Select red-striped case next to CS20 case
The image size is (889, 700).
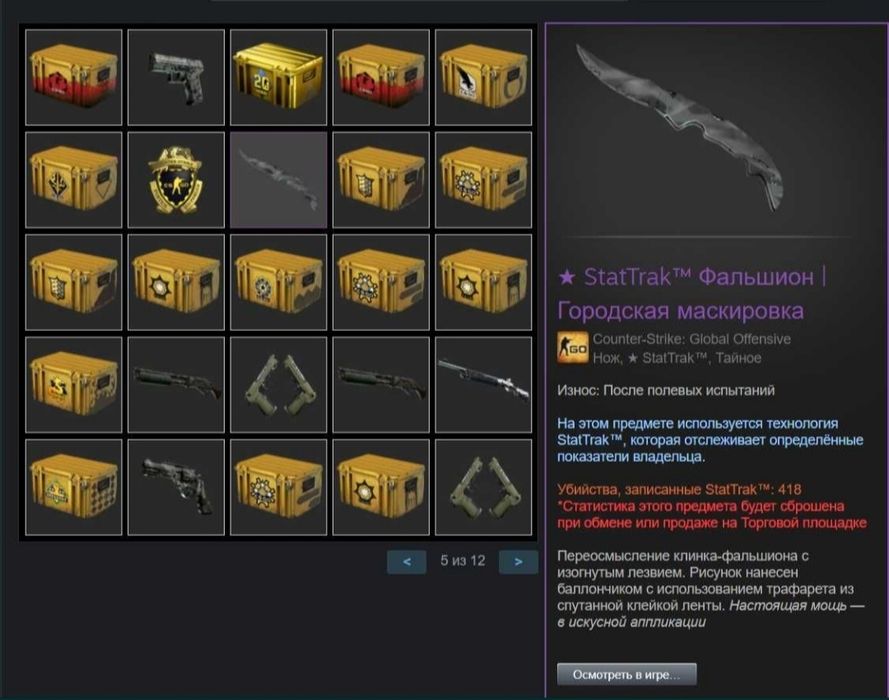(381, 77)
